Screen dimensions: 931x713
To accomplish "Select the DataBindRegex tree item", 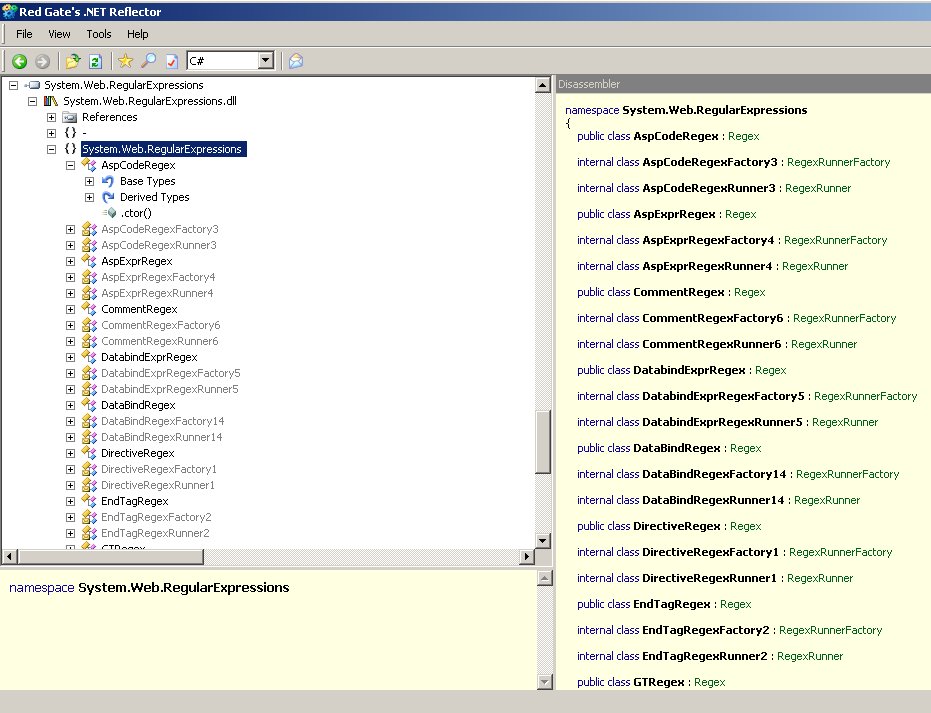I will coord(138,405).
